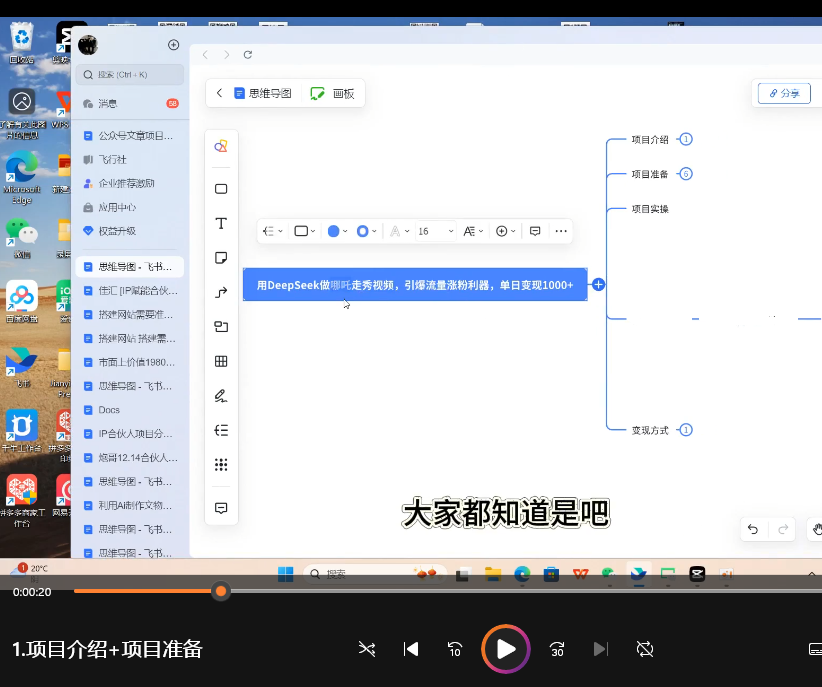Select the Text tool
The image size is (822, 687).
pyautogui.click(x=221, y=223)
